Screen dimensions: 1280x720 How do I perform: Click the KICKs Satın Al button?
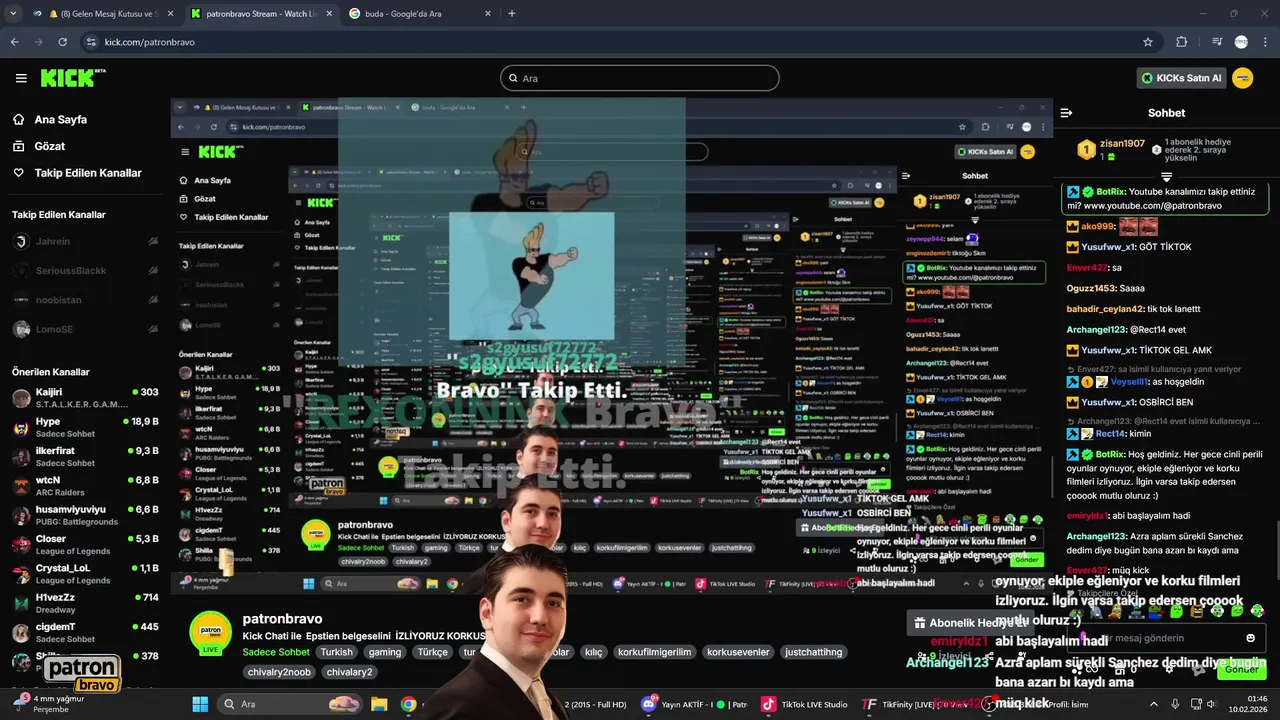click(1181, 78)
